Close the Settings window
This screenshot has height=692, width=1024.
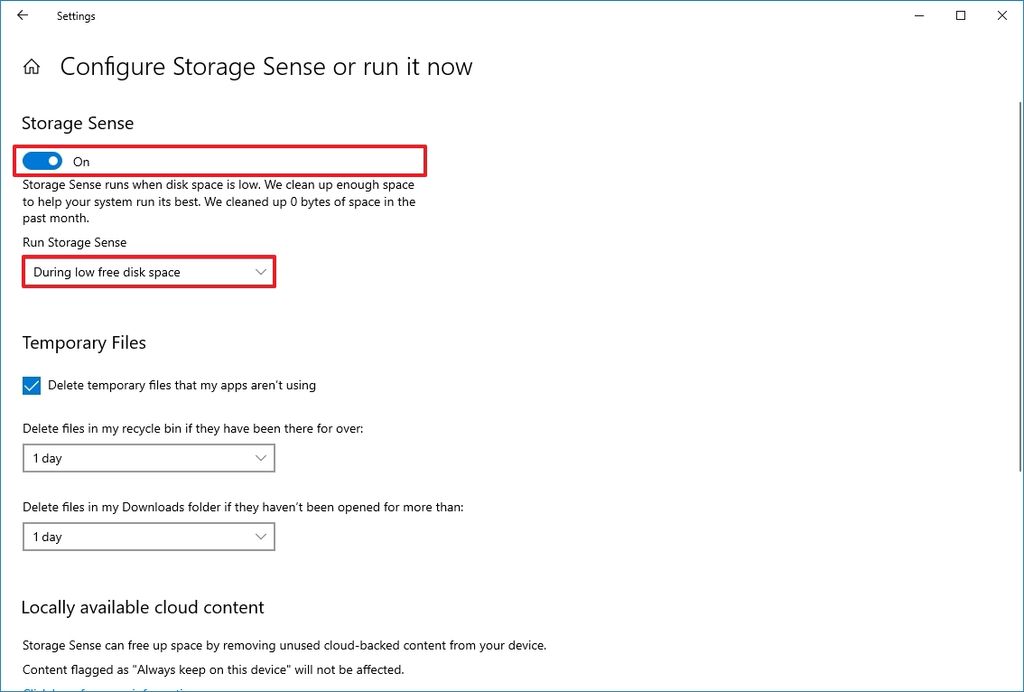point(1002,15)
